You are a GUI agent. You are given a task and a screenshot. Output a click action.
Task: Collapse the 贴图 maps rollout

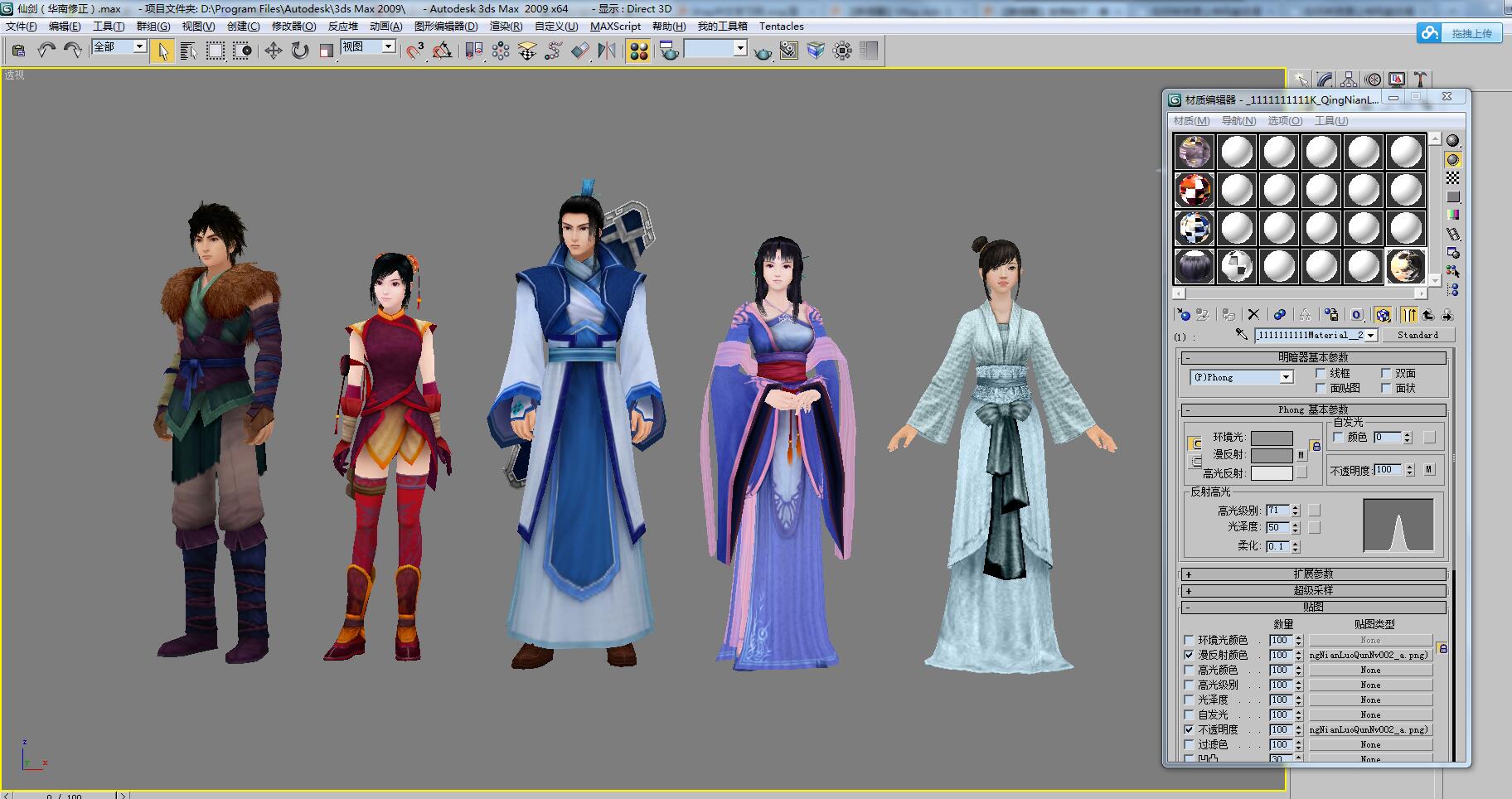pos(1314,607)
